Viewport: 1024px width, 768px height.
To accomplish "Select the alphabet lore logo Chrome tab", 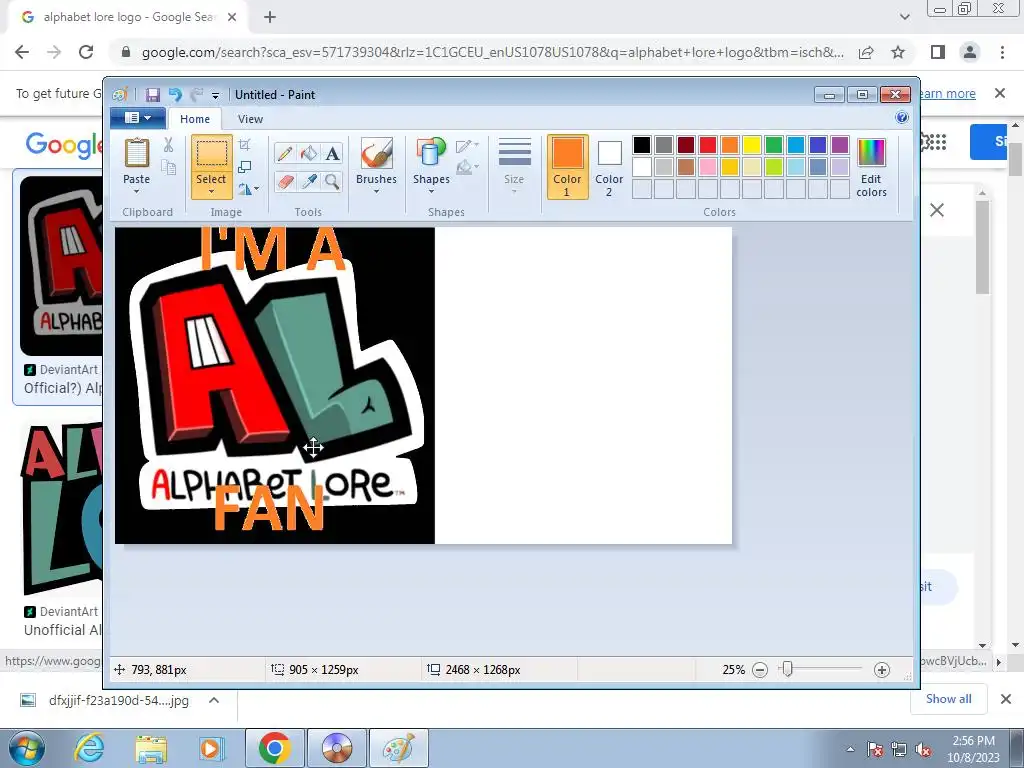I will pos(128,17).
